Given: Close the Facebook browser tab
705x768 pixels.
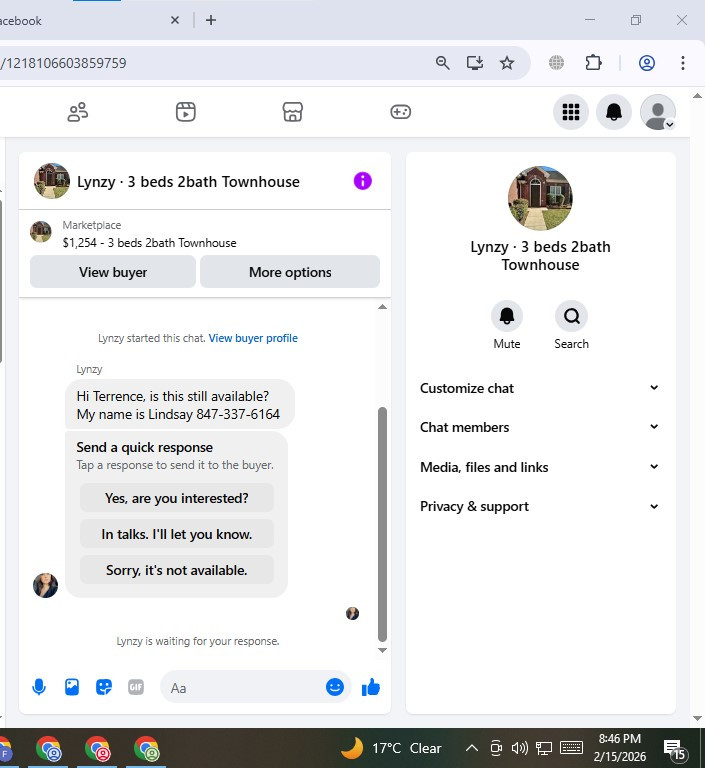Looking at the screenshot, I should click(x=175, y=20).
